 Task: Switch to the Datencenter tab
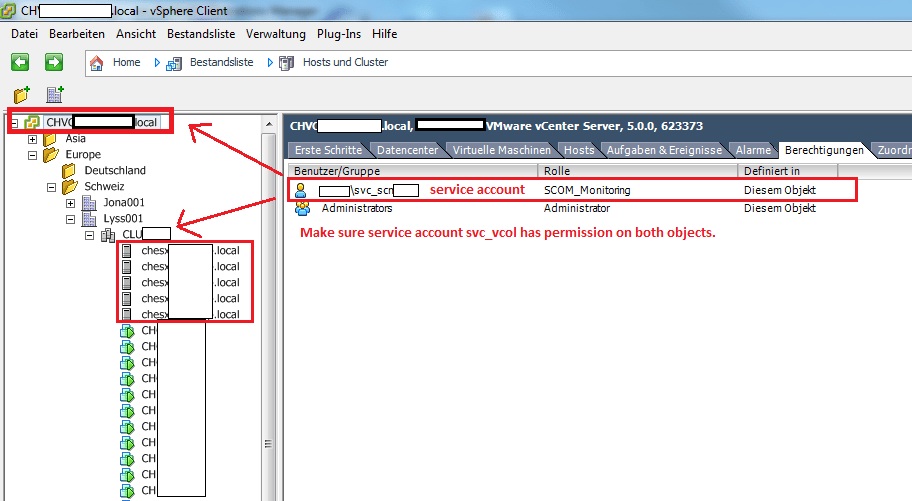click(x=407, y=150)
